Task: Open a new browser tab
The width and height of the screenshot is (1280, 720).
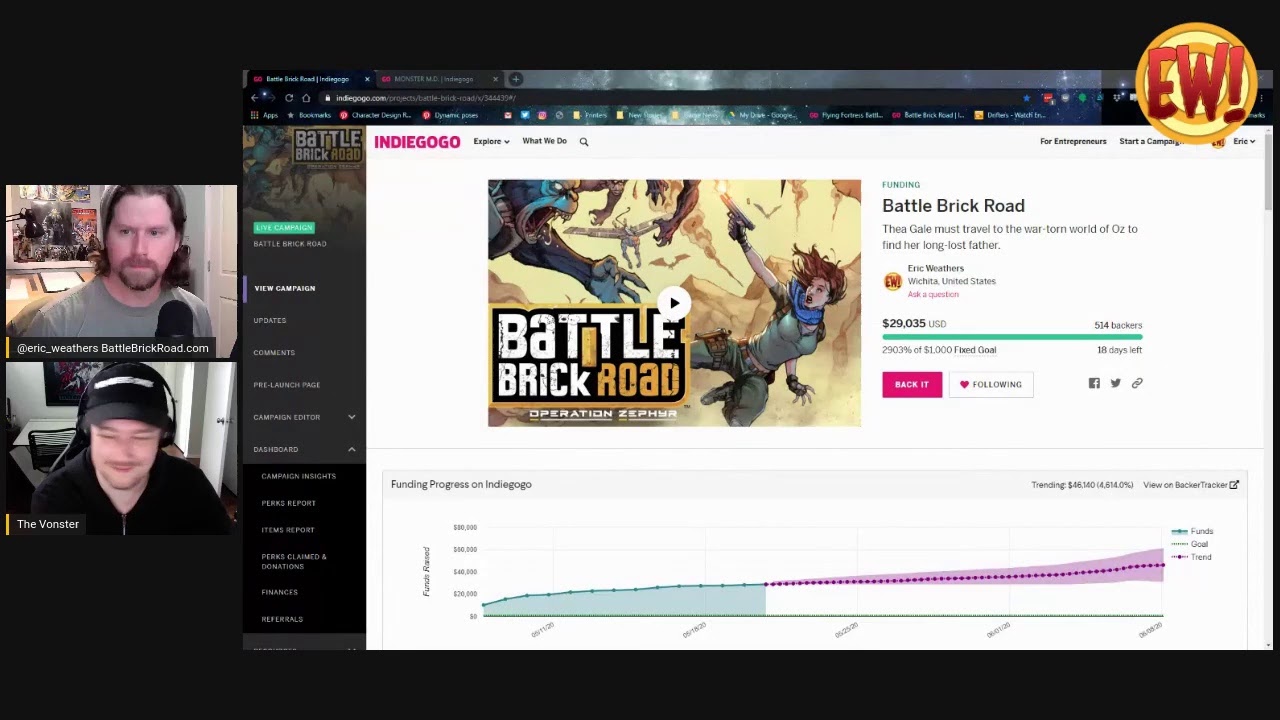Action: [x=516, y=79]
